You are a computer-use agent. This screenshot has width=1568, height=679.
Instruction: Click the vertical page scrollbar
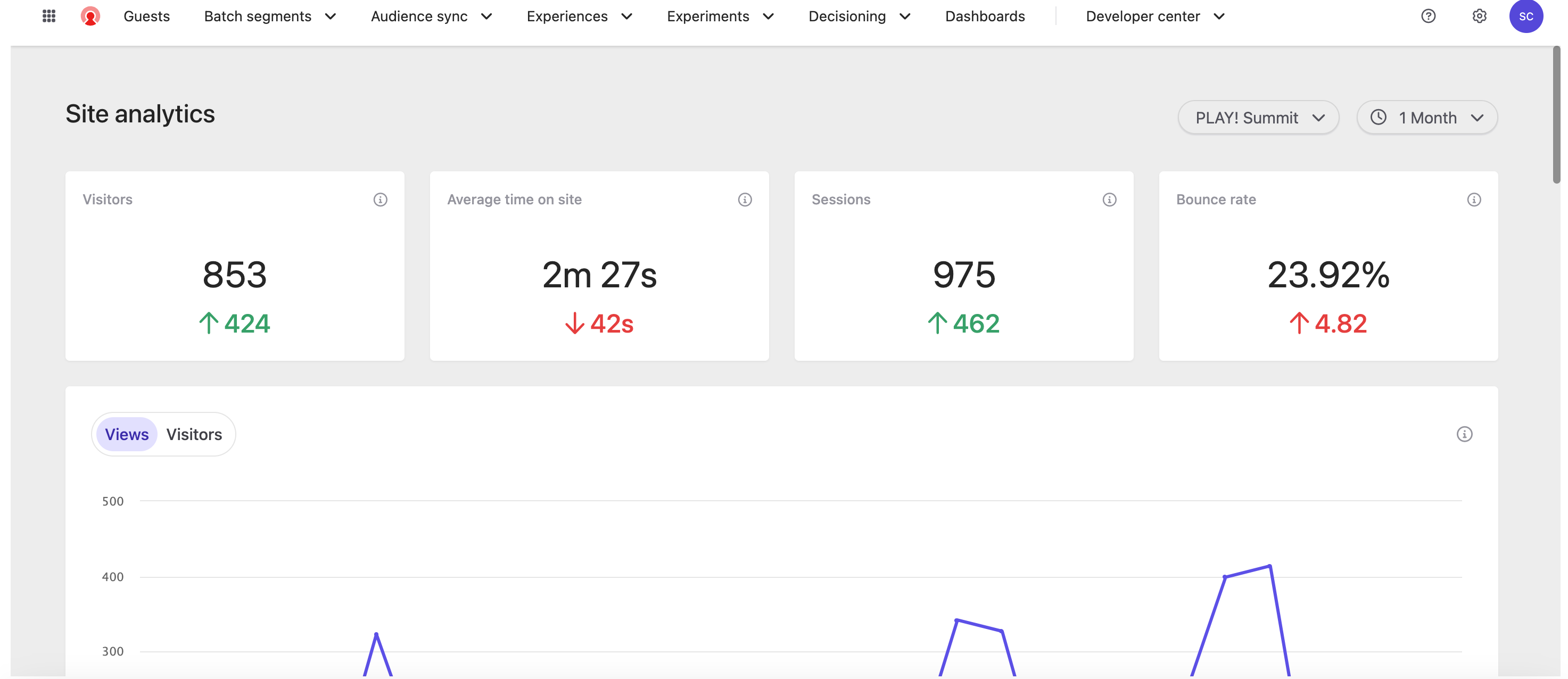coord(1556,115)
